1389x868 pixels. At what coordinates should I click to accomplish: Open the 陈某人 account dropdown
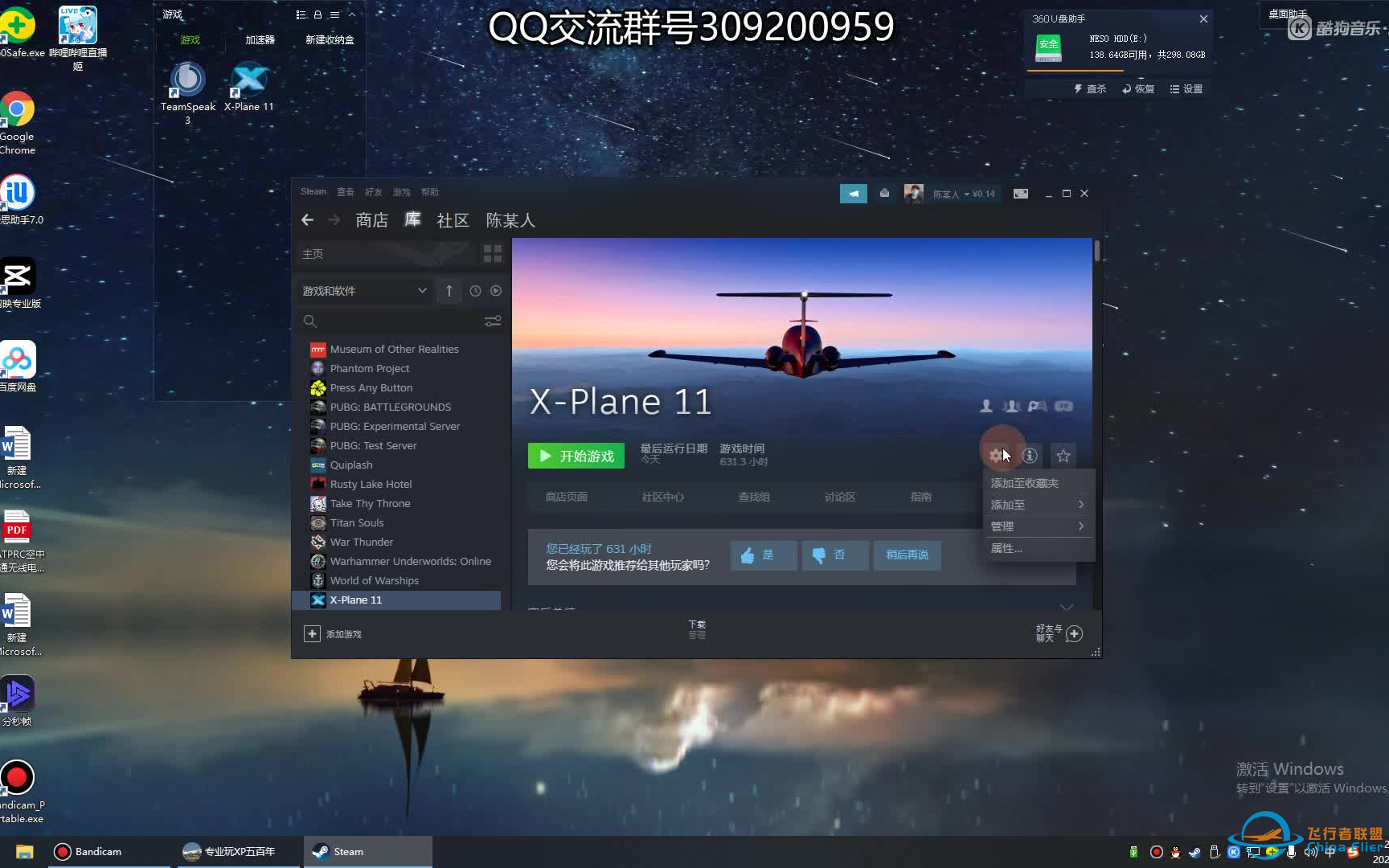(964, 194)
